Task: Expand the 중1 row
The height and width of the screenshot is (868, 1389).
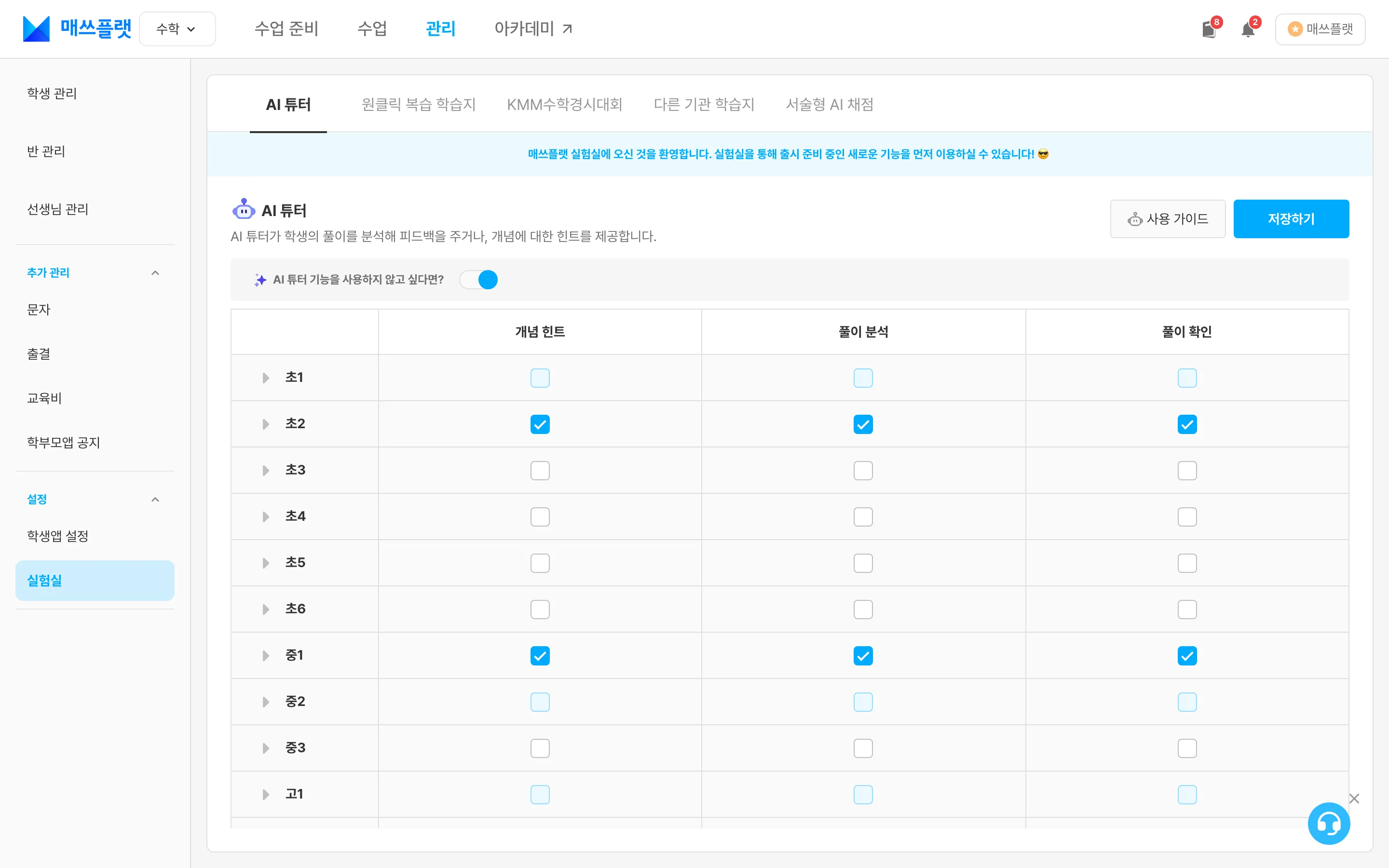Action: pyautogui.click(x=265, y=656)
